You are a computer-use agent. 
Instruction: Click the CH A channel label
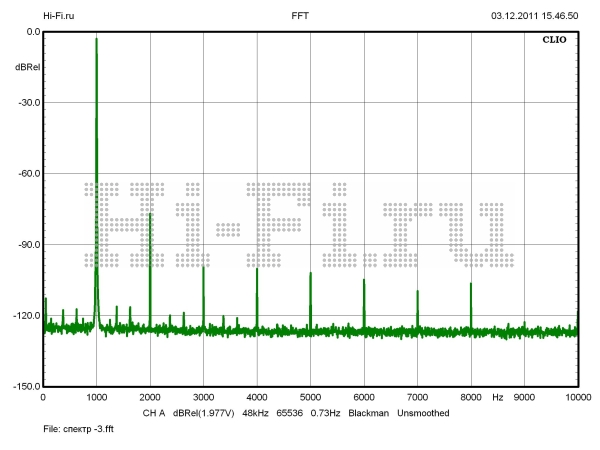(153, 412)
